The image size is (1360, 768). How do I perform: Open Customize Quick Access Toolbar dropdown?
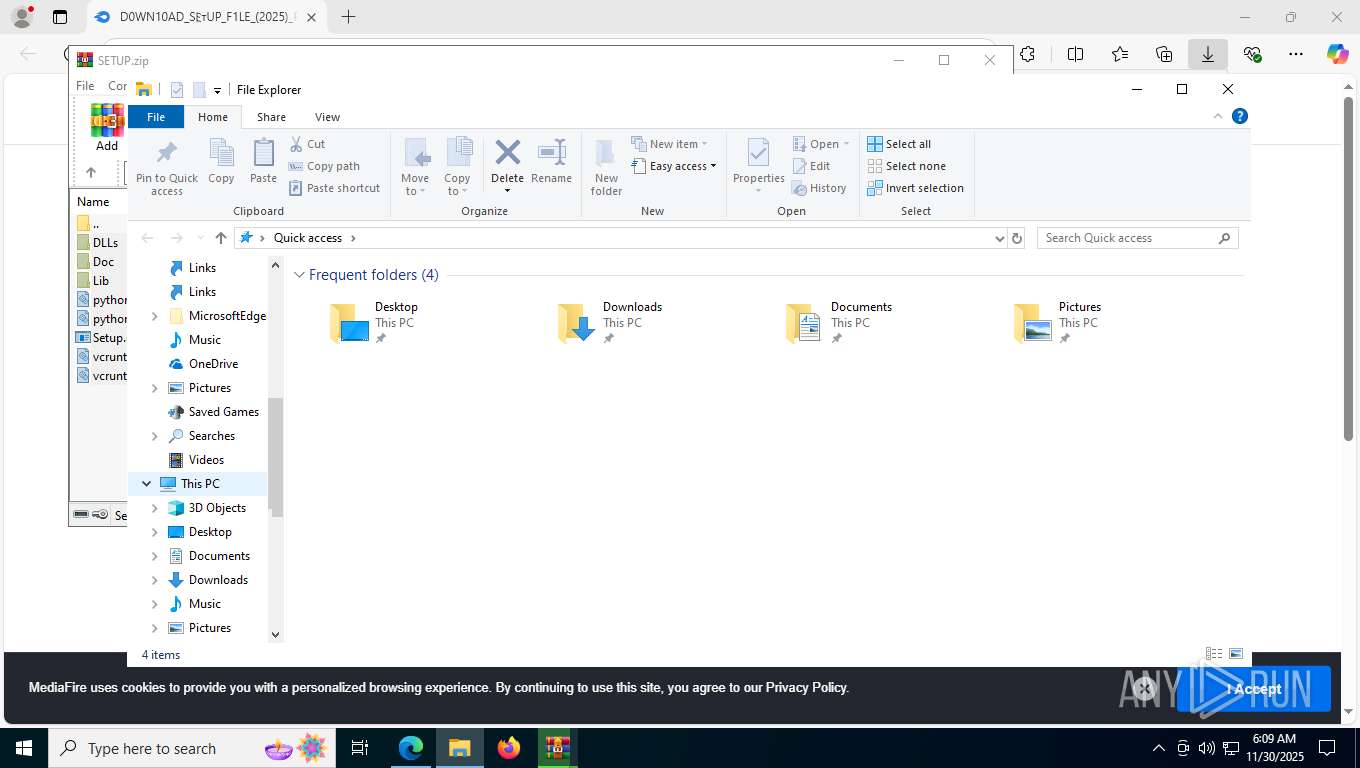(x=218, y=90)
